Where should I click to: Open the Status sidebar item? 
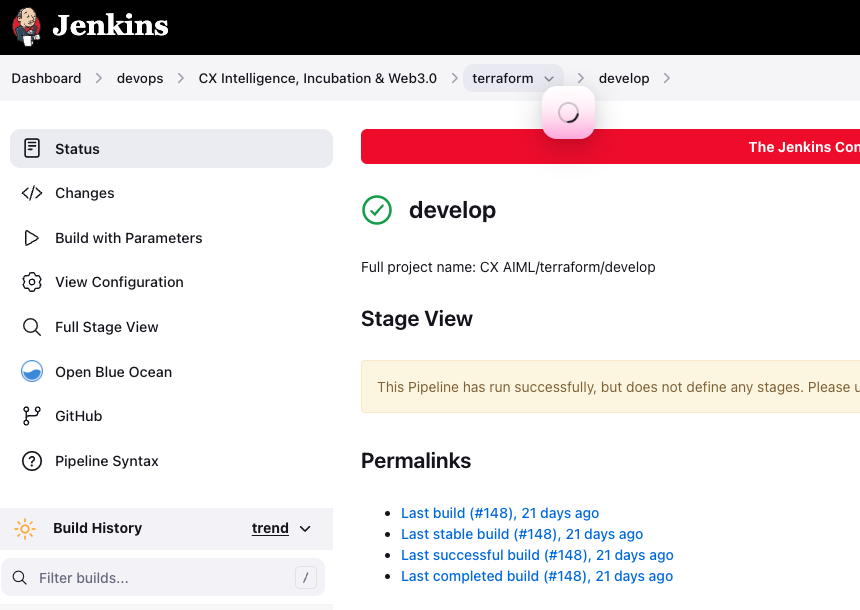(x=171, y=148)
